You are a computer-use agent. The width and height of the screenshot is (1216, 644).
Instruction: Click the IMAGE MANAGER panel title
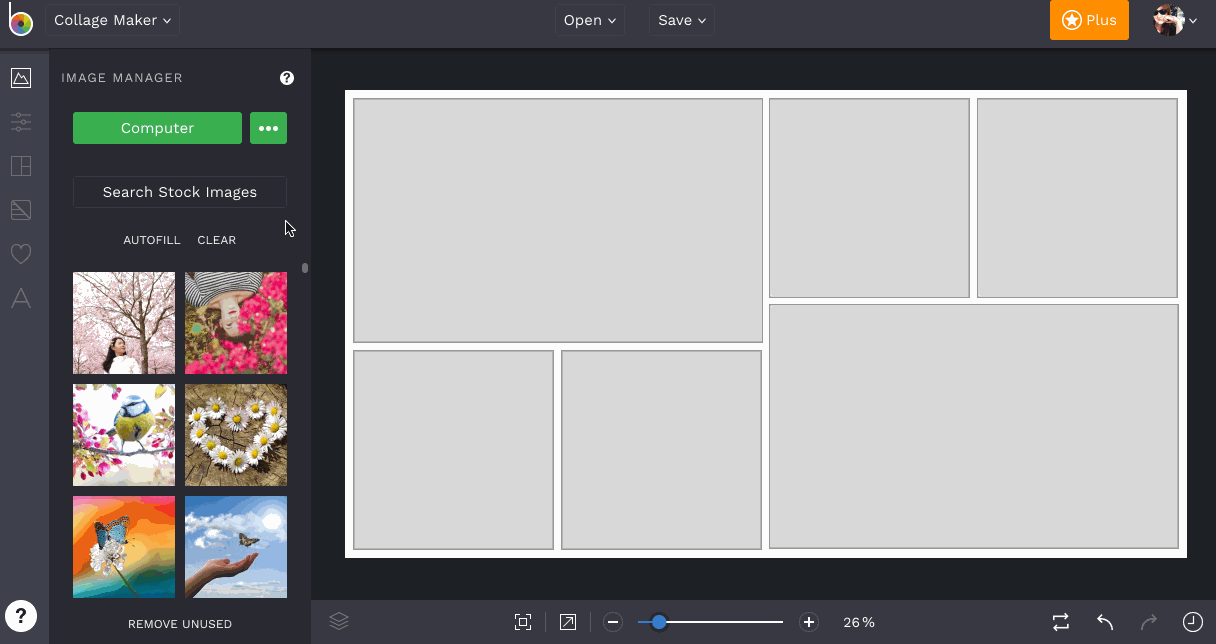coord(122,78)
